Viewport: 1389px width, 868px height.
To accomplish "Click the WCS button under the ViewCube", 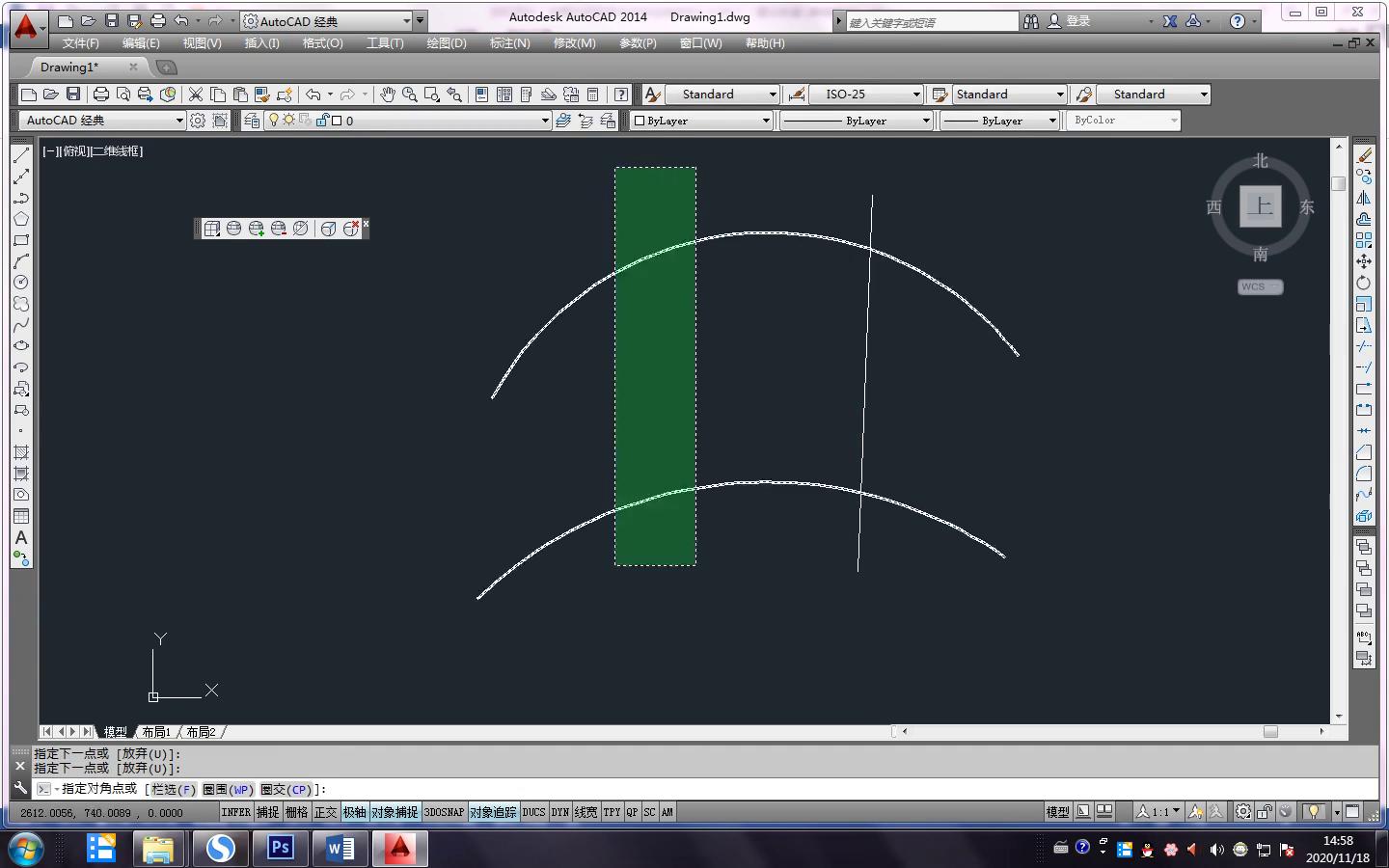I will click(1259, 286).
